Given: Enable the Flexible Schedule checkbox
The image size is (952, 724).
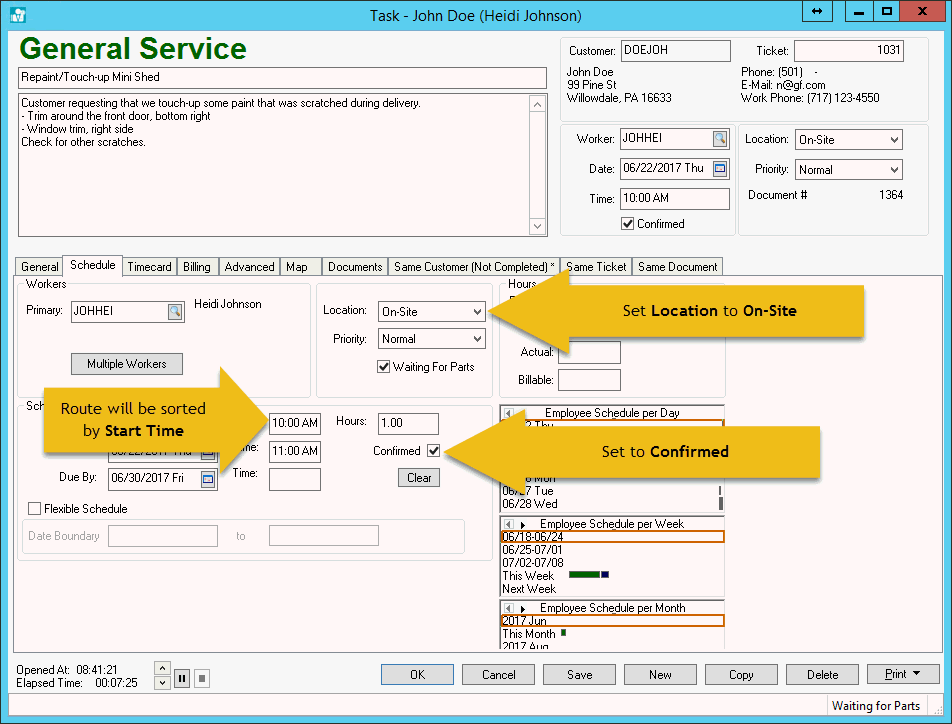Looking at the screenshot, I should 35,509.
